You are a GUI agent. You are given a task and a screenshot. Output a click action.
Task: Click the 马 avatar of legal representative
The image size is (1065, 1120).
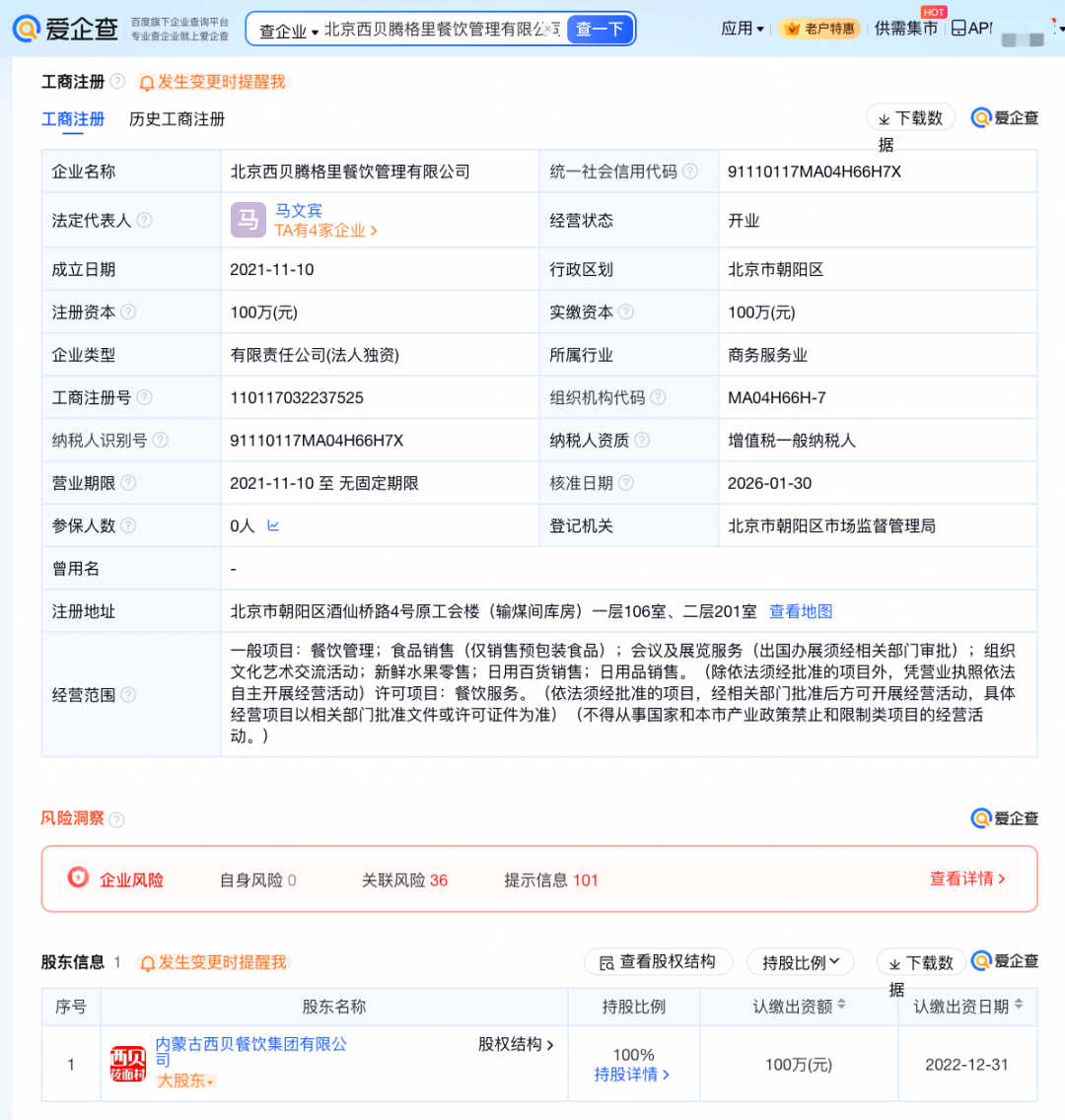click(248, 220)
